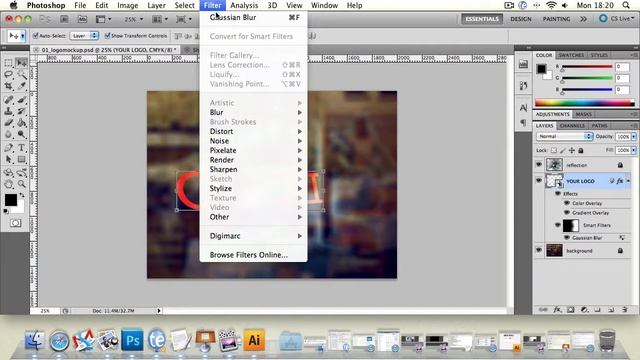
Task: Hide the reflection layer
Action: point(539,165)
